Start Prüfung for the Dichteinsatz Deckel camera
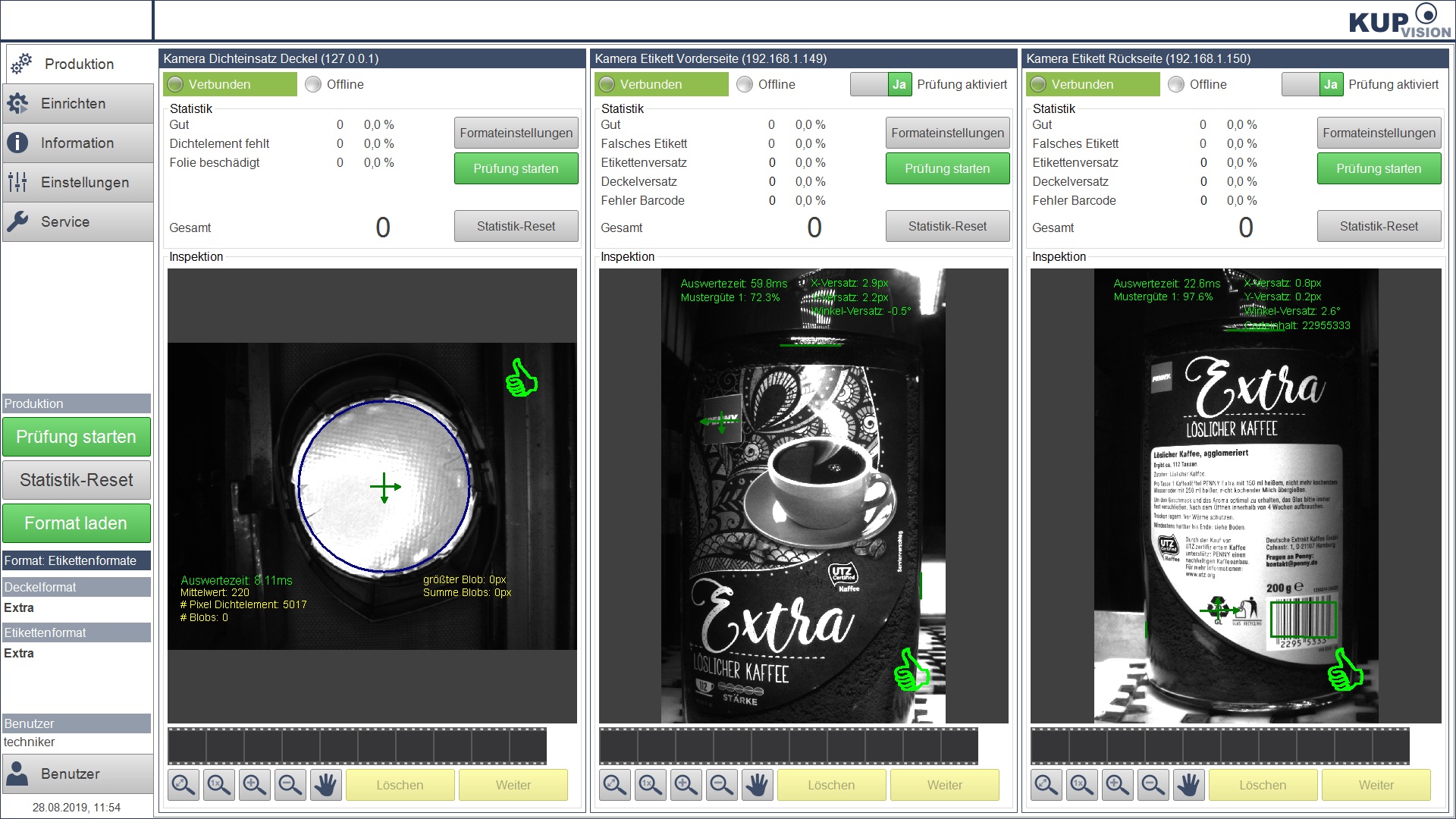 click(516, 168)
